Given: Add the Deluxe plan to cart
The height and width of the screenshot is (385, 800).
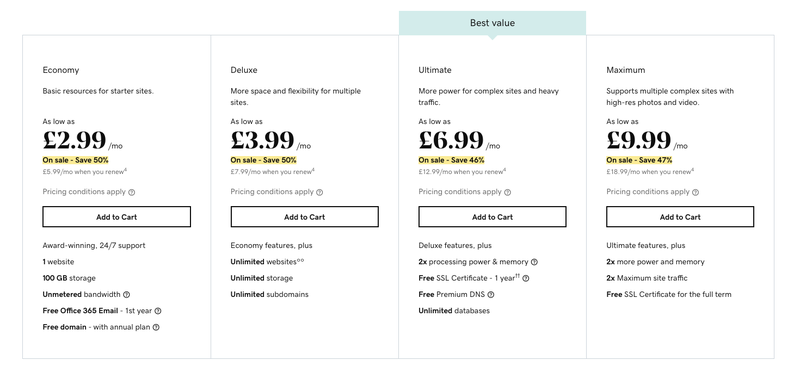Looking at the screenshot, I should point(305,217).
